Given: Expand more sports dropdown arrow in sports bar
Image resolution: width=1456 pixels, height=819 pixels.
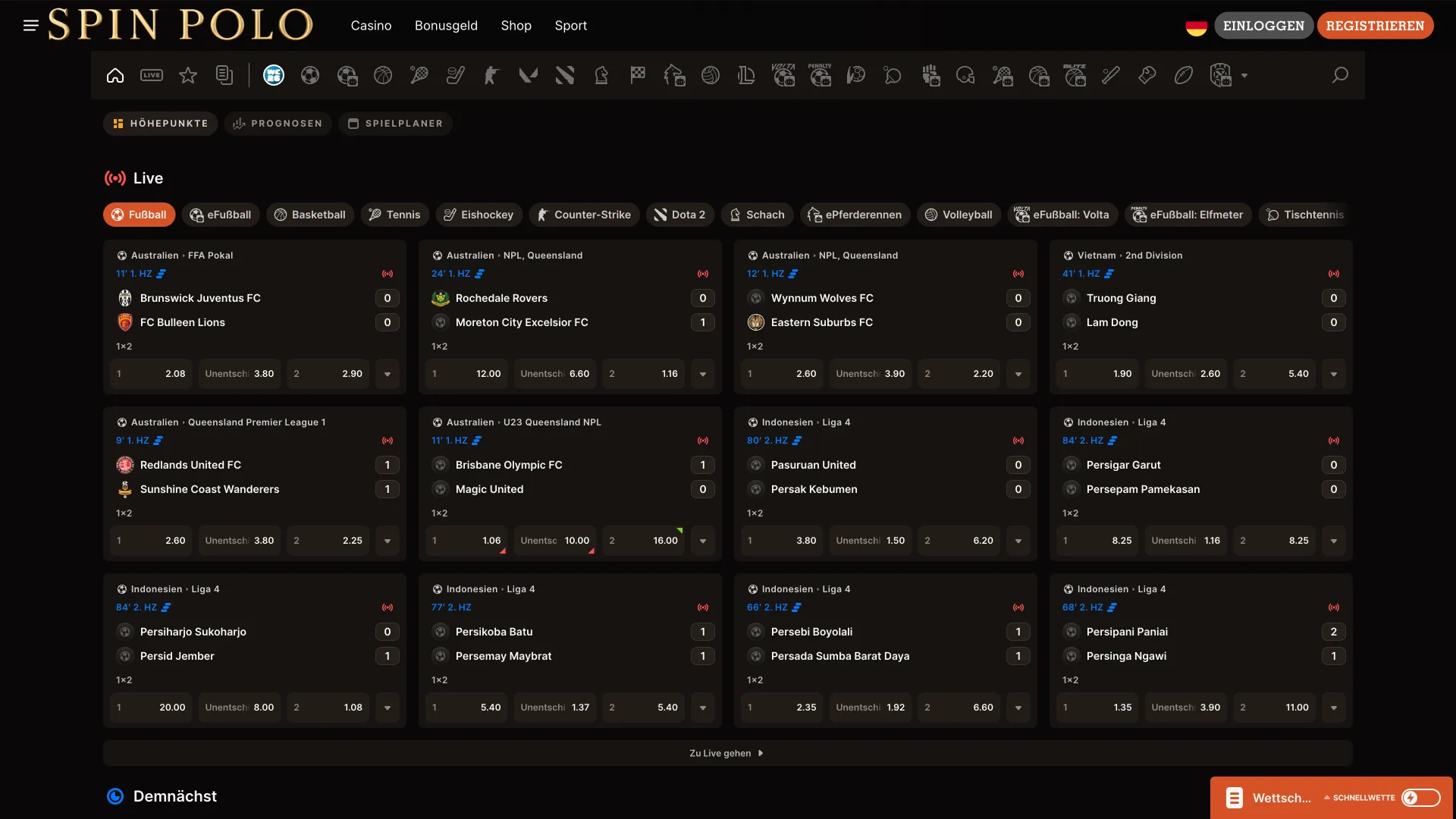Looking at the screenshot, I should (1244, 76).
